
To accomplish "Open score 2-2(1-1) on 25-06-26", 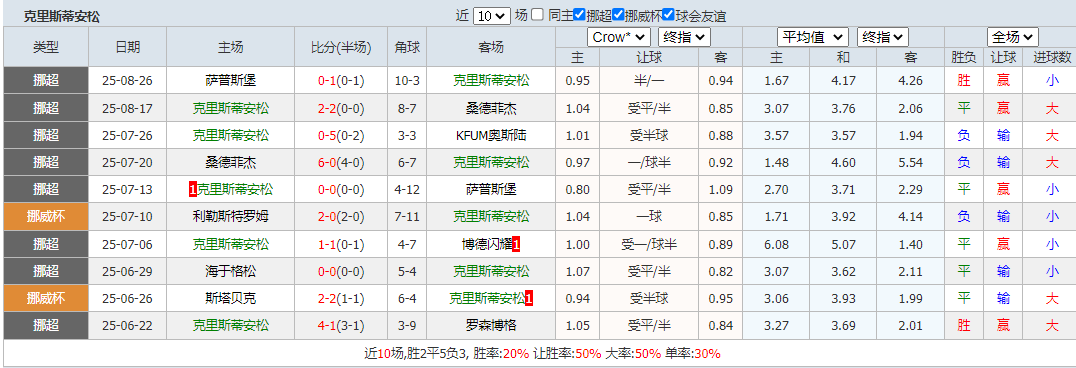I will click(341, 299).
